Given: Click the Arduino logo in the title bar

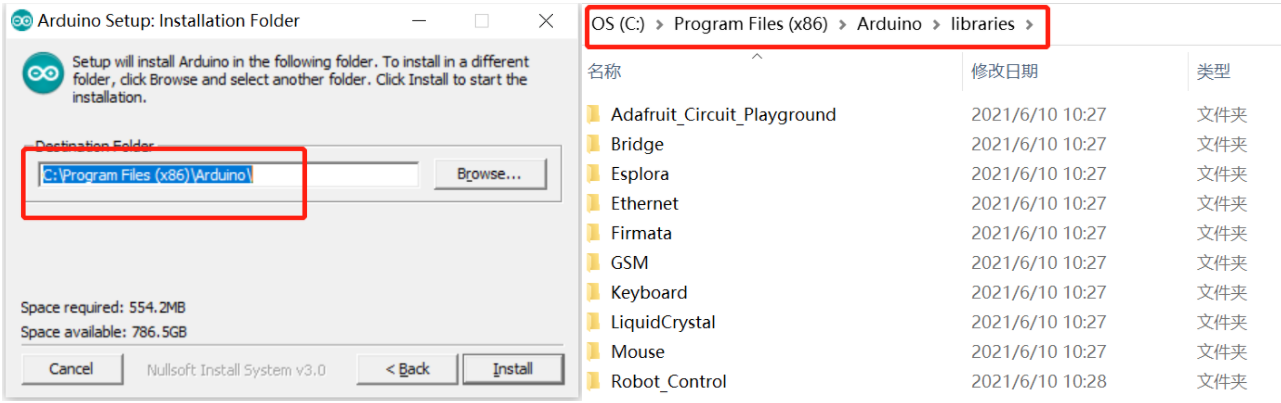Looking at the screenshot, I should (21, 21).
